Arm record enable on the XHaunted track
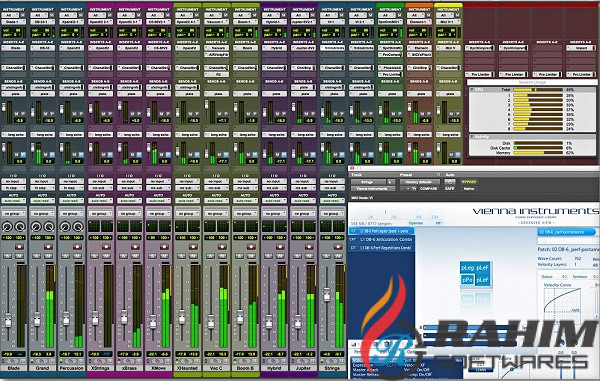 click(x=193, y=247)
